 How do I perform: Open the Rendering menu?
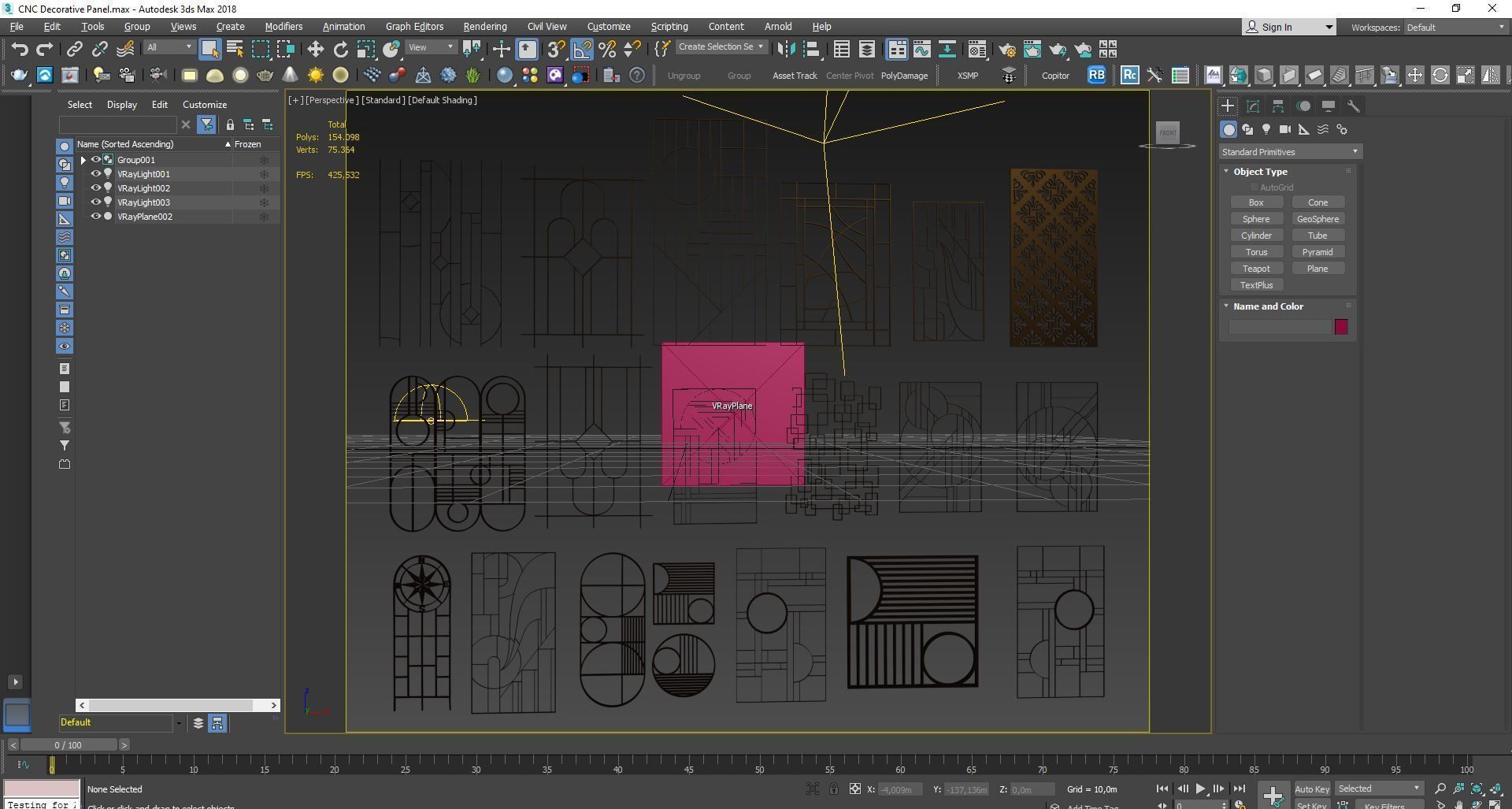(x=484, y=27)
